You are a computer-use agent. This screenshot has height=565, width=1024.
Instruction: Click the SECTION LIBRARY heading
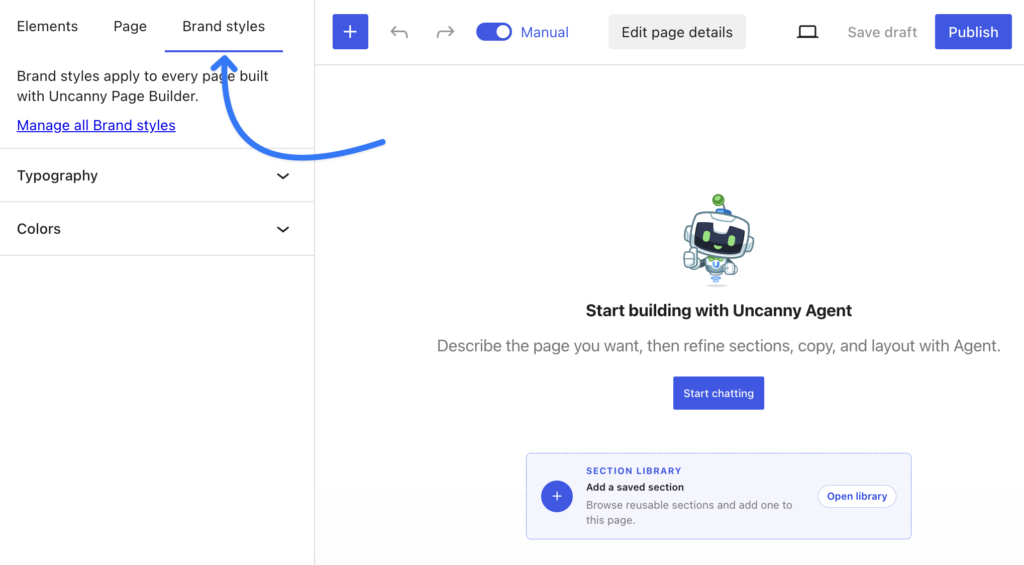click(633, 470)
